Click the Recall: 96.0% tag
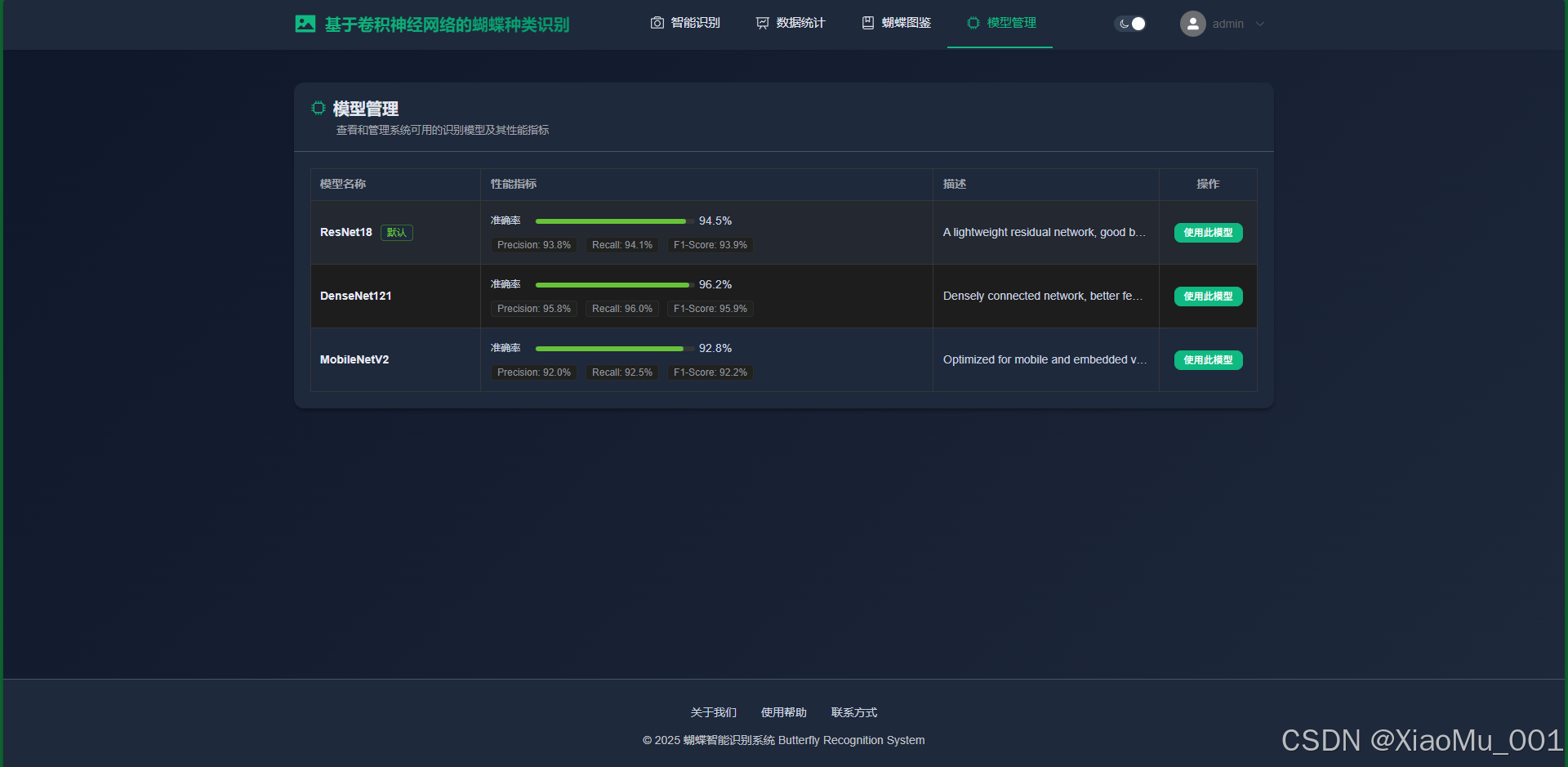The width and height of the screenshot is (1568, 767). click(x=622, y=309)
